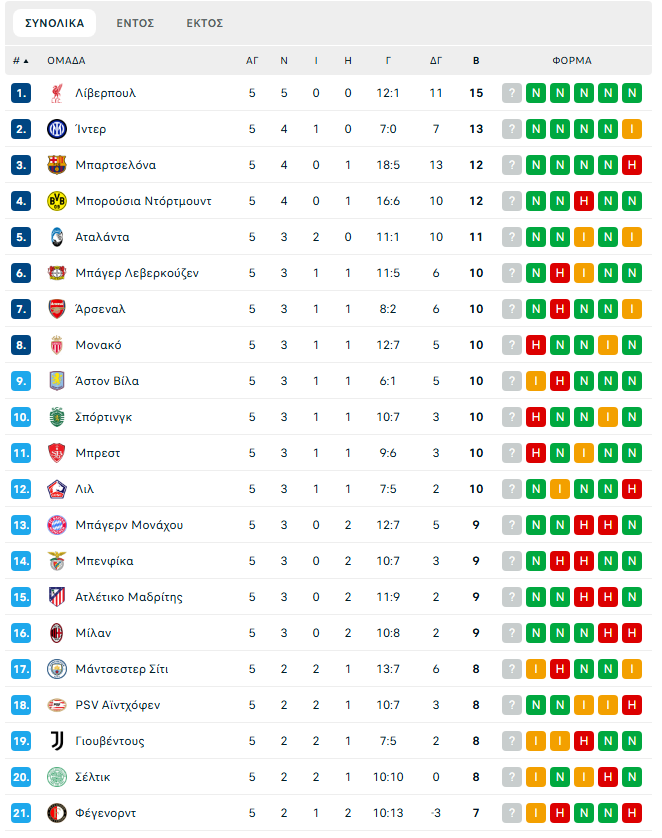Click the Arsenal club crest icon
This screenshot has width=662, height=838.
pyautogui.click(x=56, y=309)
